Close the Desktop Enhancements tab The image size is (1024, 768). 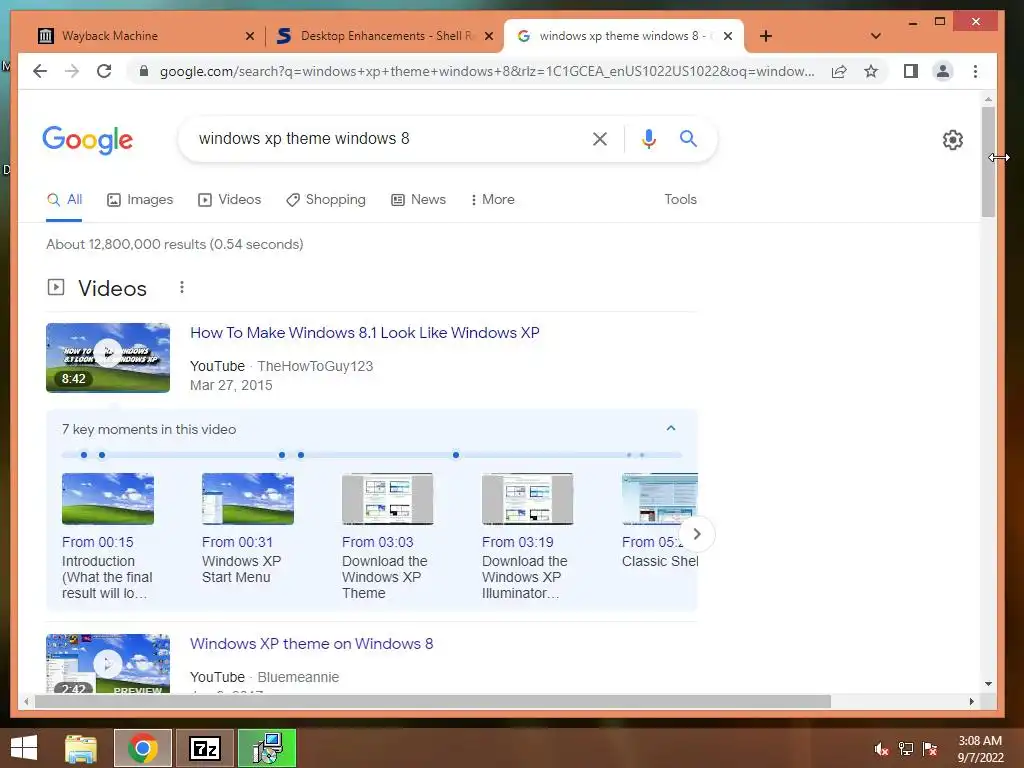488,36
